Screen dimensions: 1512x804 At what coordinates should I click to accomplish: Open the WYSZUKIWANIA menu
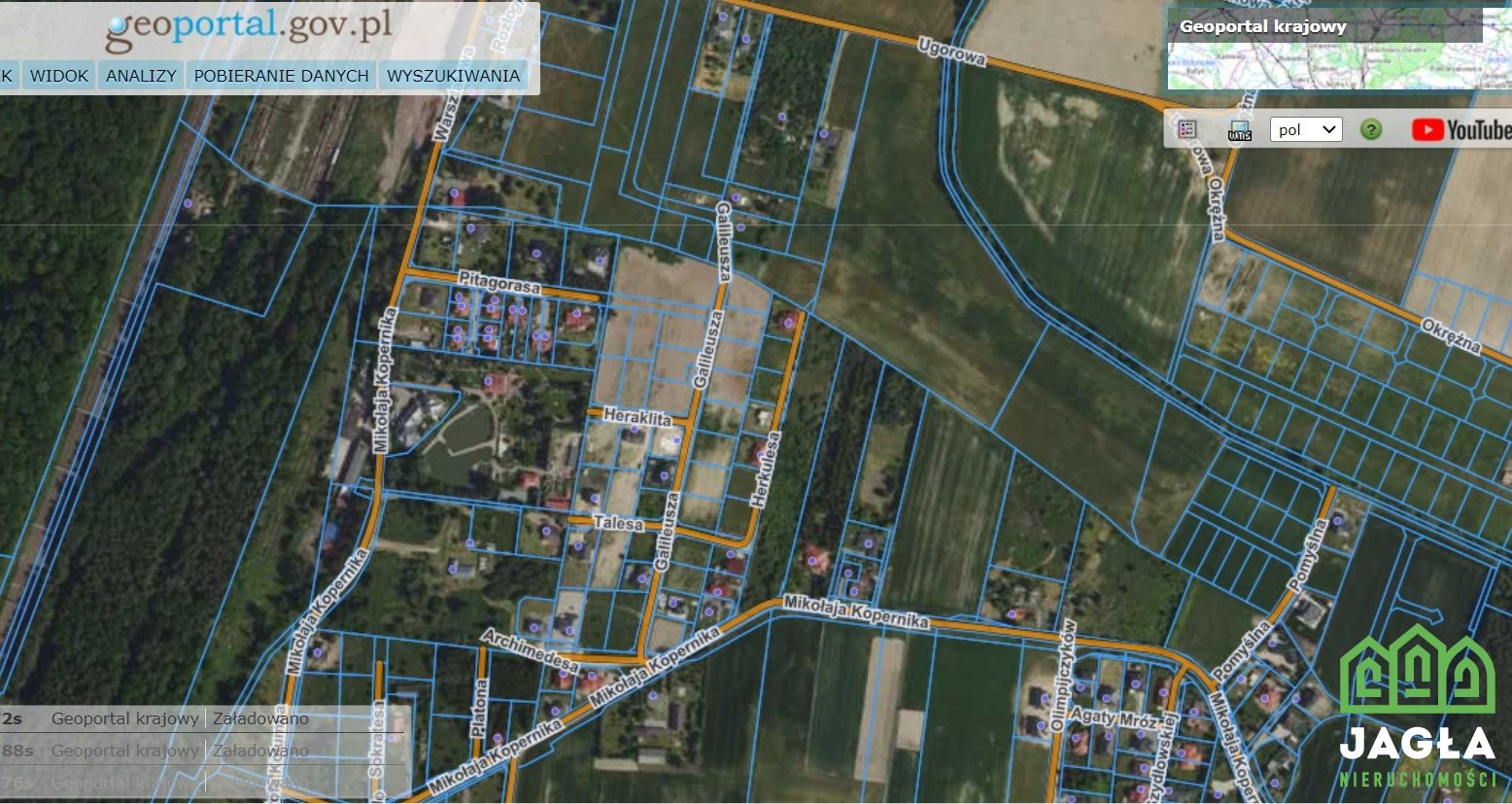coord(453,75)
